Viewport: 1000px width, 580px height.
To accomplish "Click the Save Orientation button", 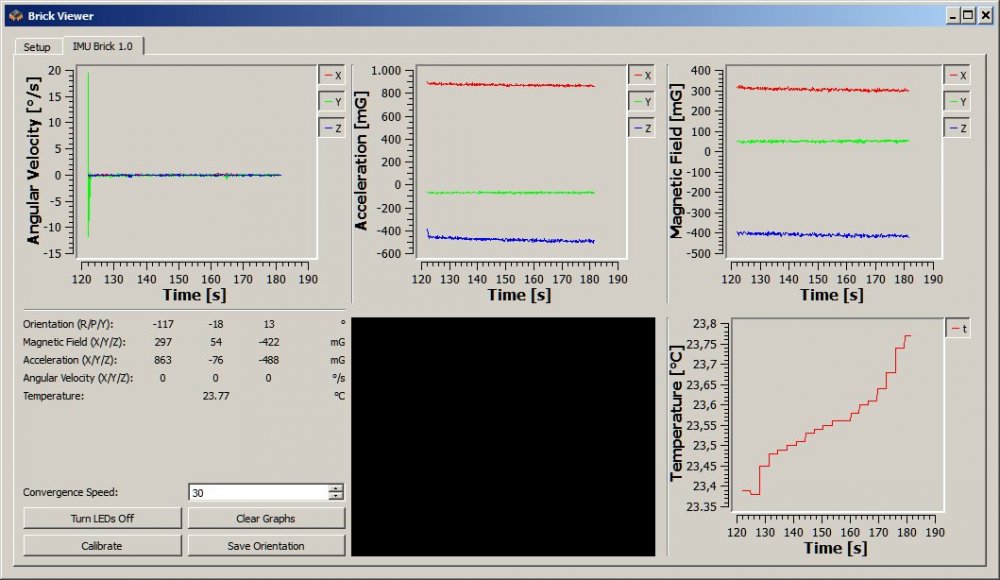I will coord(266,545).
